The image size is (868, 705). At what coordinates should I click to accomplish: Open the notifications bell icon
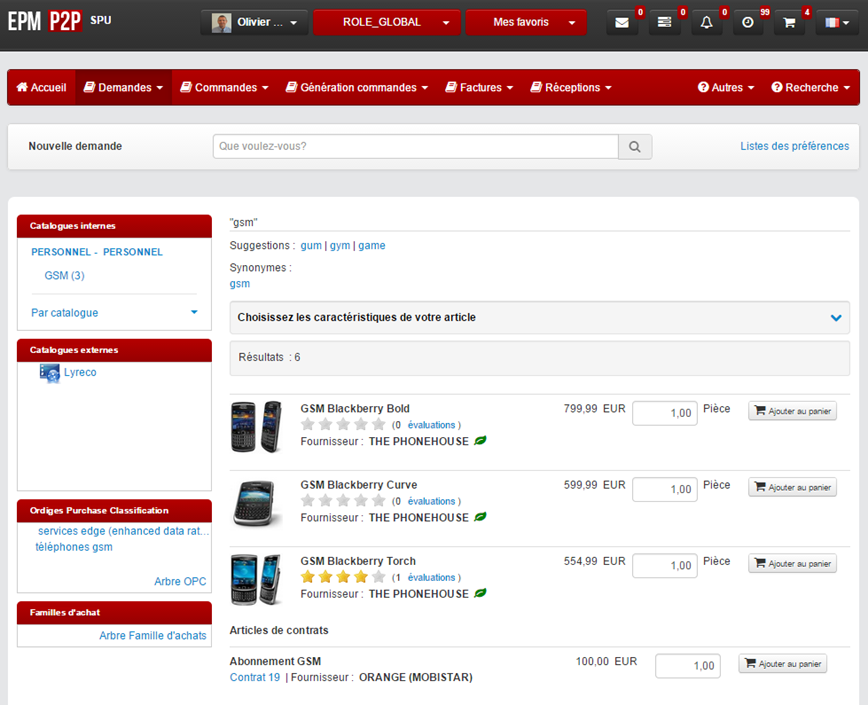[706, 23]
